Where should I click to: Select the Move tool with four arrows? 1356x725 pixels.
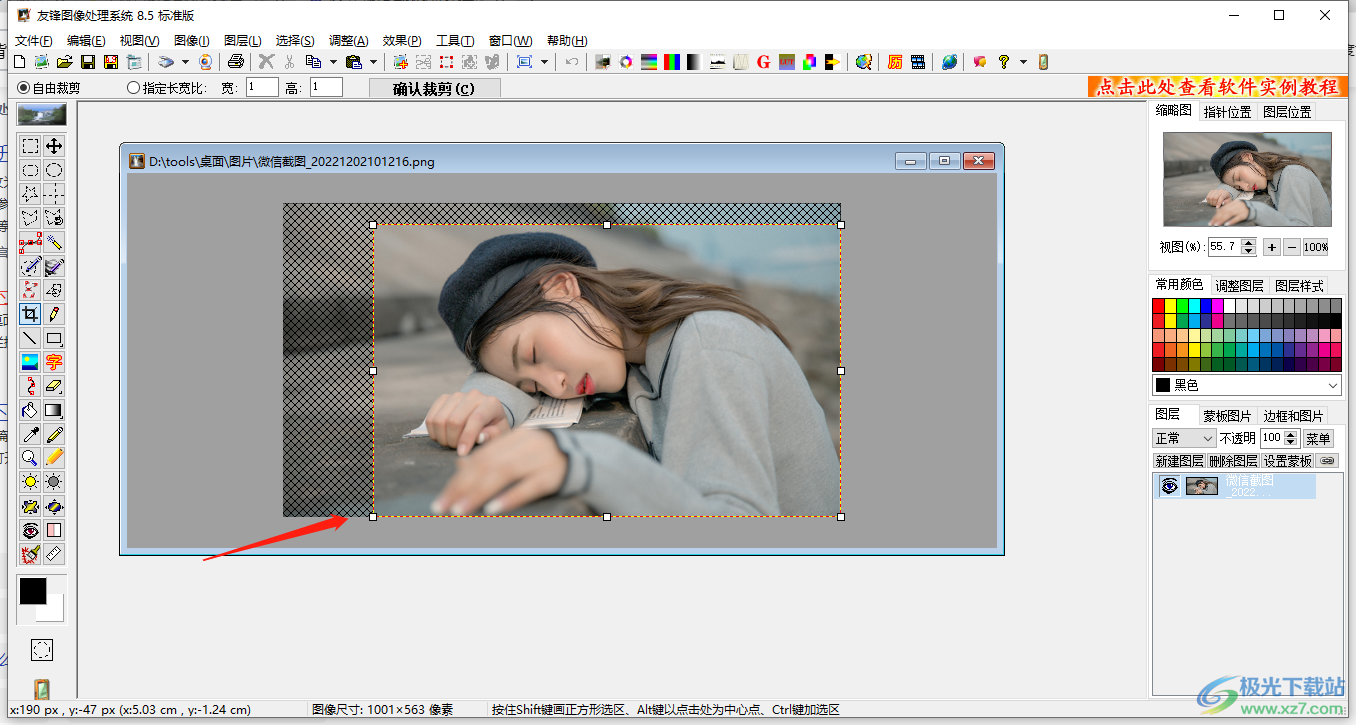point(55,146)
